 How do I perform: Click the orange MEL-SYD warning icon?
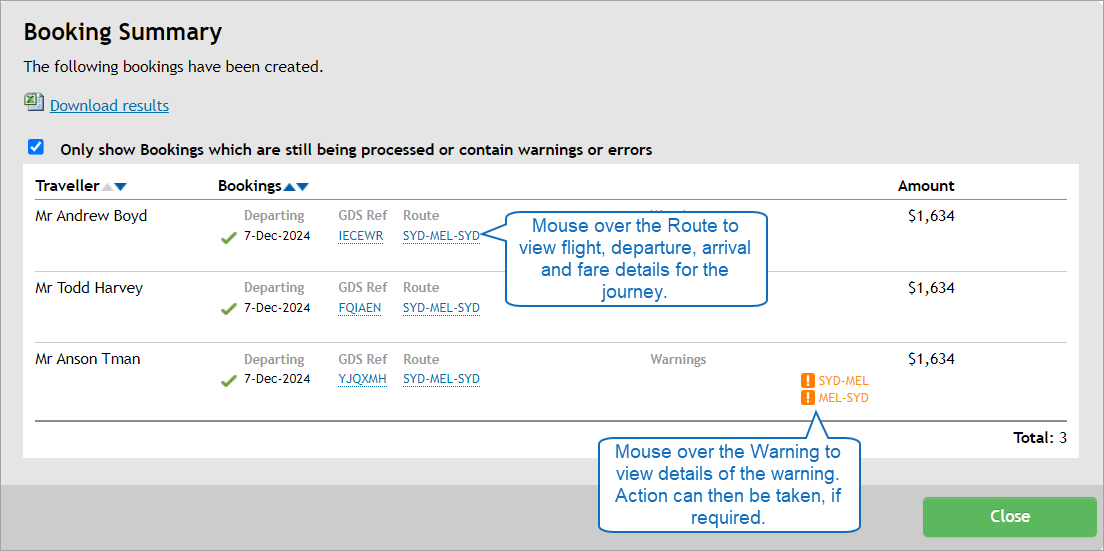click(x=808, y=398)
